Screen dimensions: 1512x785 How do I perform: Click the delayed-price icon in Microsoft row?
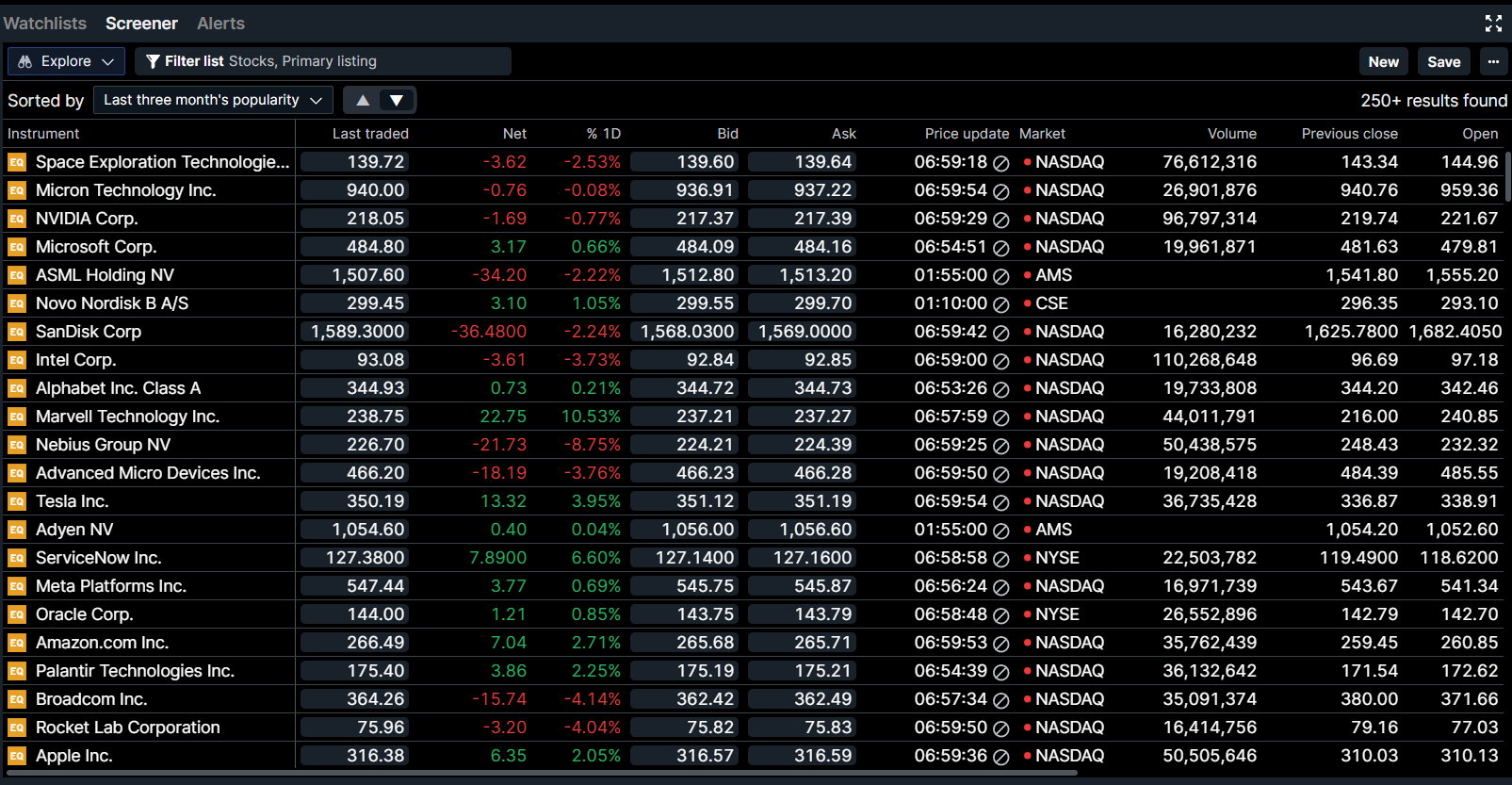(1001, 248)
